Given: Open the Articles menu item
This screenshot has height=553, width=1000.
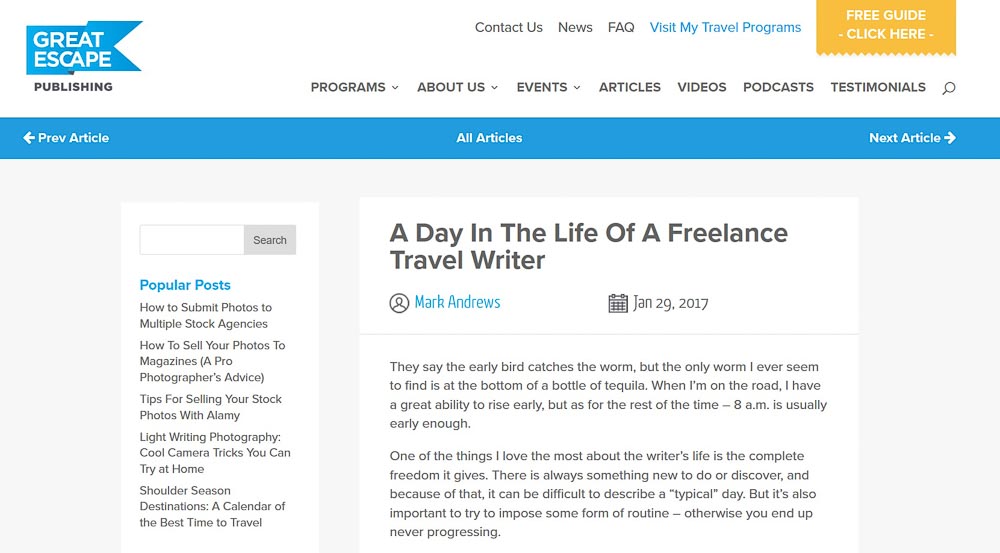Looking at the screenshot, I should (629, 87).
